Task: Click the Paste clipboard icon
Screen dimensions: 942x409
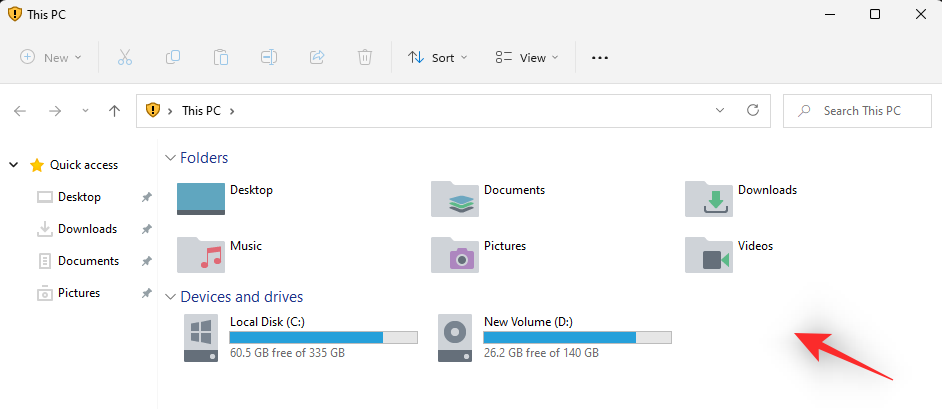Action: (220, 58)
